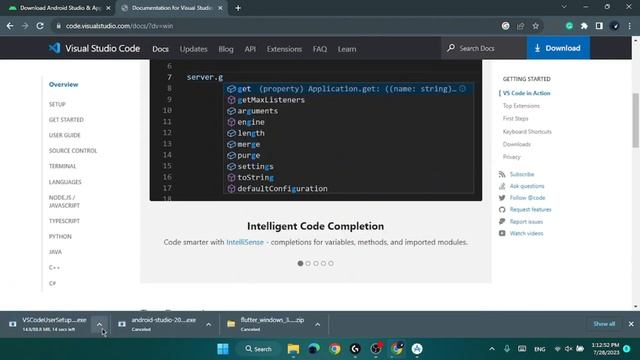The width and height of the screenshot is (640, 360).
Task: Open the Ask questions link
Action: tap(527, 186)
